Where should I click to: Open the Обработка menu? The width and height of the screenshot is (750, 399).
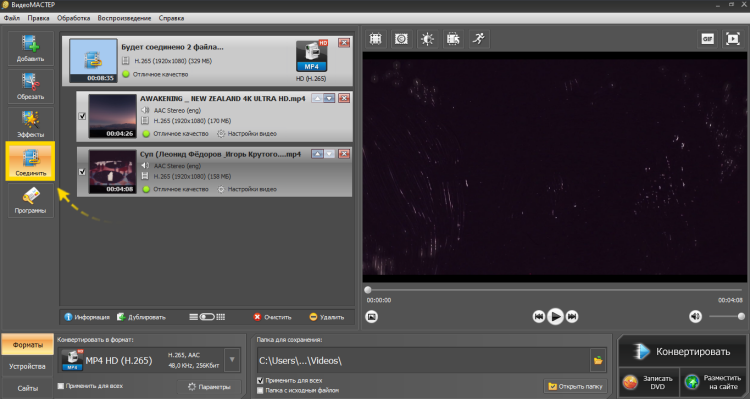pos(73,18)
